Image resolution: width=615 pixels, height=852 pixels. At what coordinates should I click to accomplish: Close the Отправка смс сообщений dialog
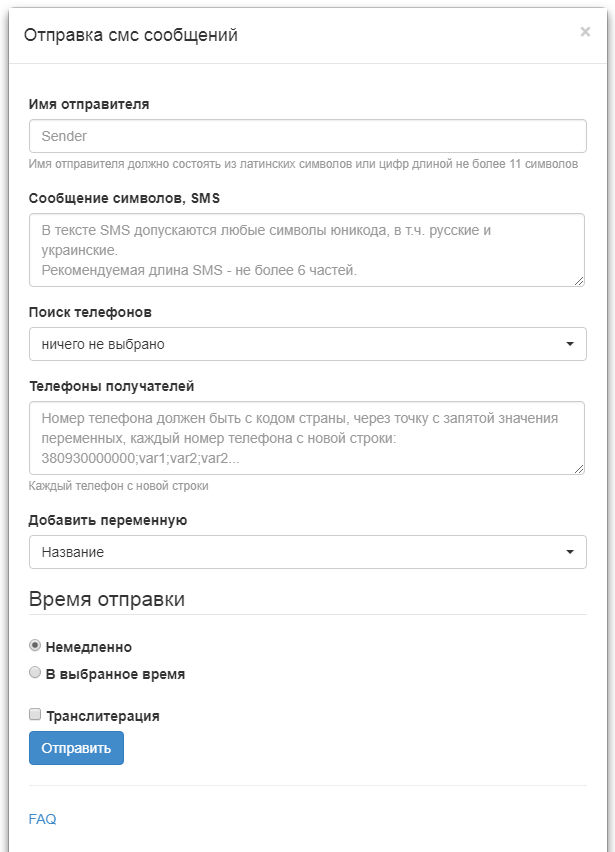585,32
